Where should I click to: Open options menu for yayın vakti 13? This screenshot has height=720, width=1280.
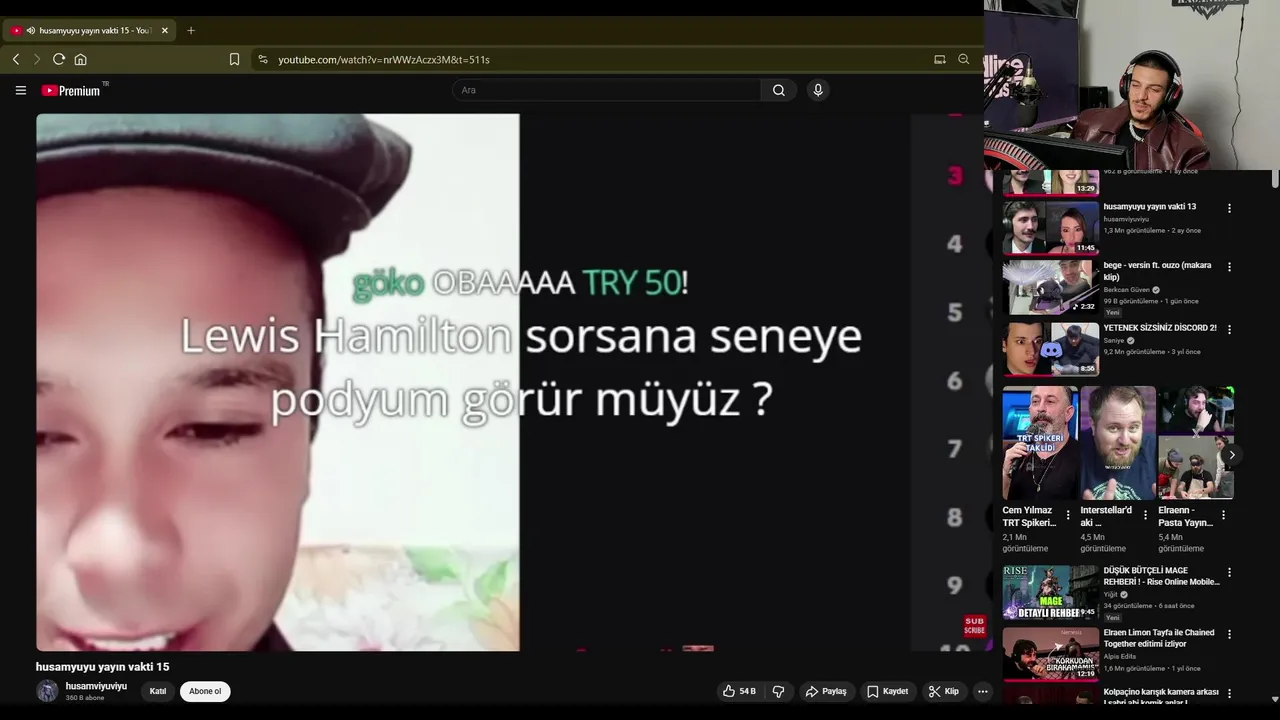pyautogui.click(x=1230, y=208)
